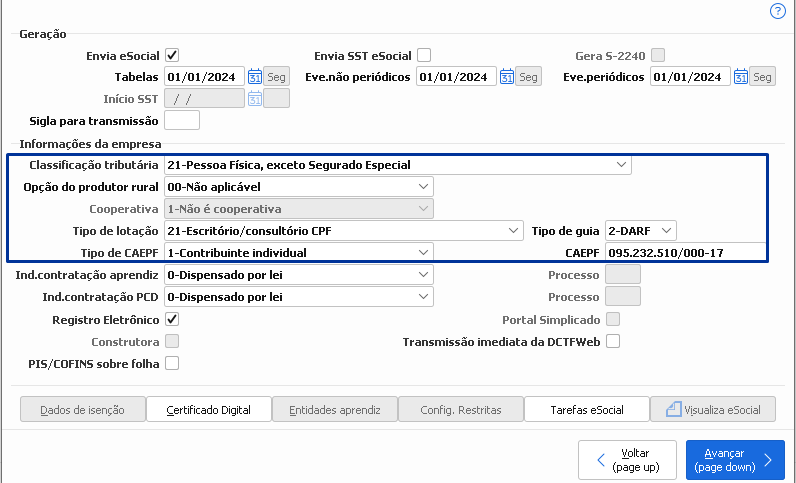796x483 pixels.
Task: Uncheck the Envia eSocial checkbox
Action: tap(172, 55)
